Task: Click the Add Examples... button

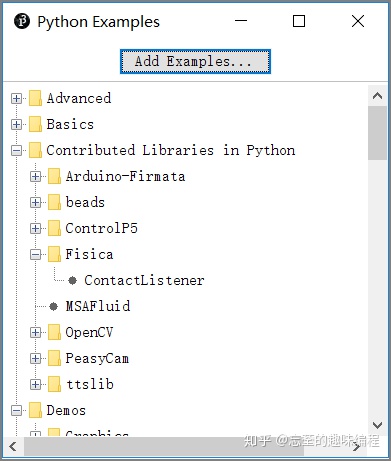Action: [195, 62]
